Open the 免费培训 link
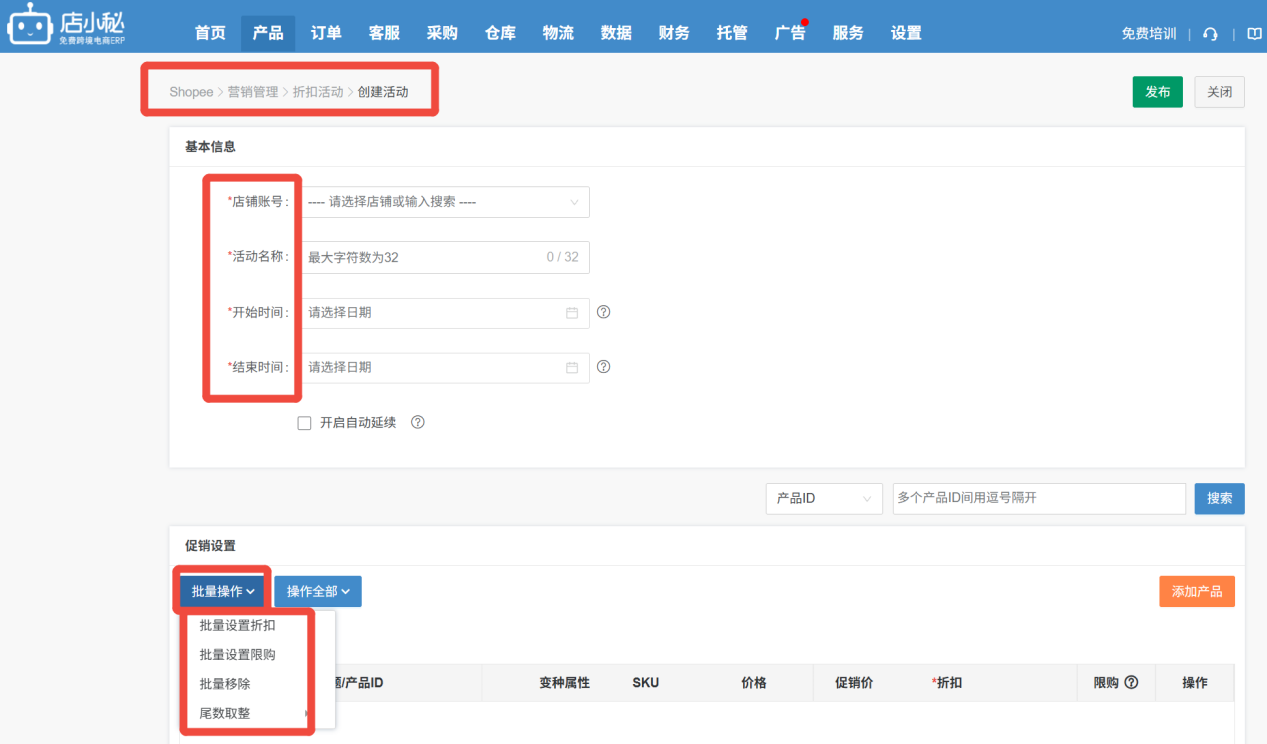This screenshot has height=744, width=1267. coord(1149,34)
